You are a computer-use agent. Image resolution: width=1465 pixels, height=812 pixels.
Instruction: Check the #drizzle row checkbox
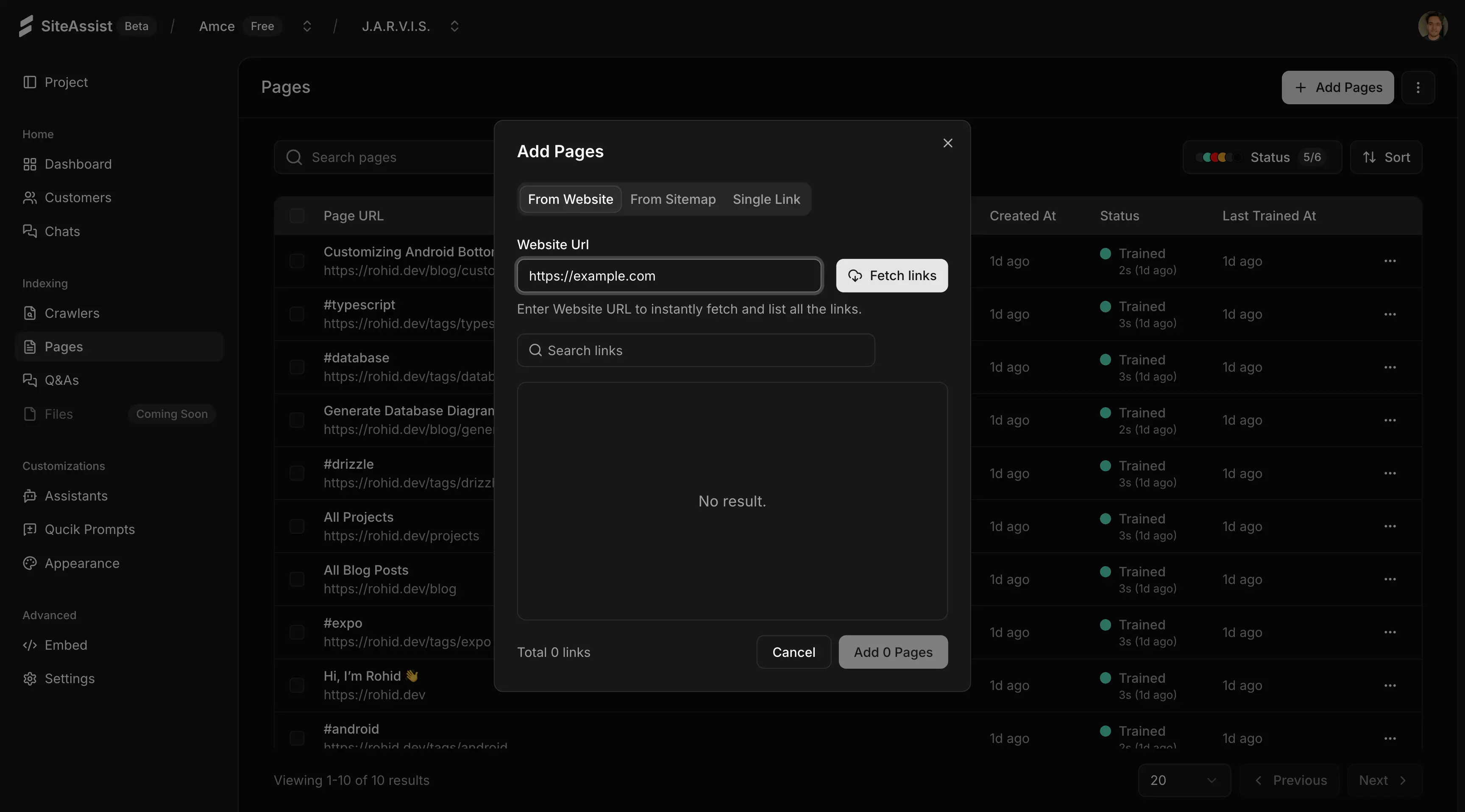point(297,474)
